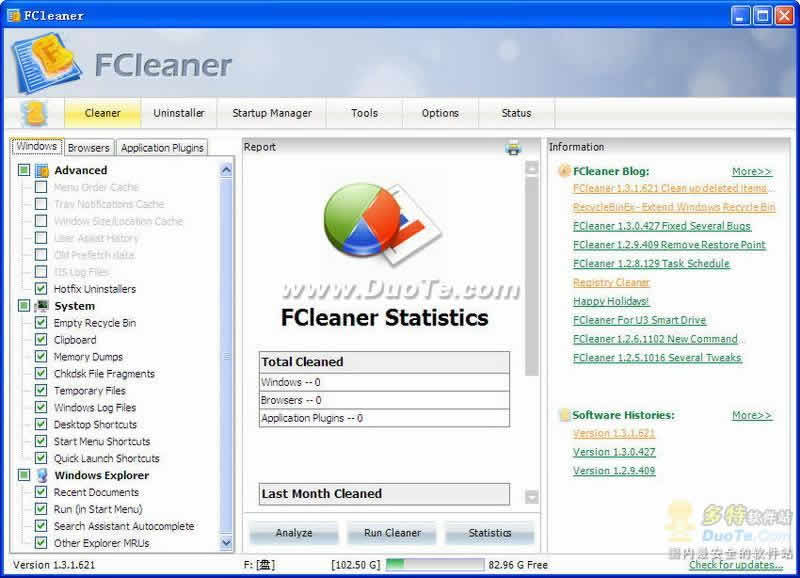Image resolution: width=800 pixels, height=578 pixels.
Task: Open the Uninstaller tab
Action: (179, 113)
